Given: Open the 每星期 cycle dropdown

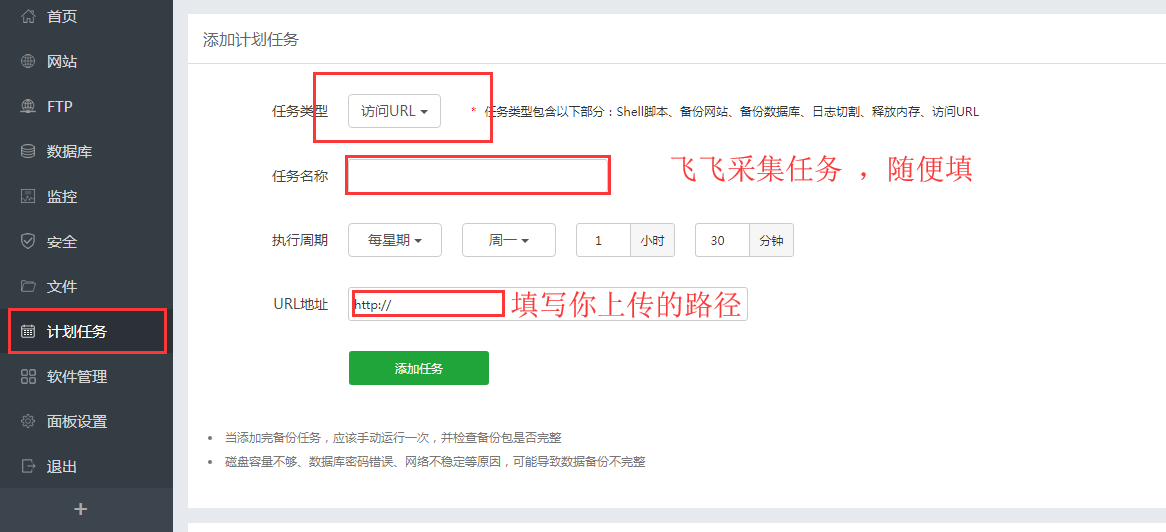Looking at the screenshot, I should point(395,240).
